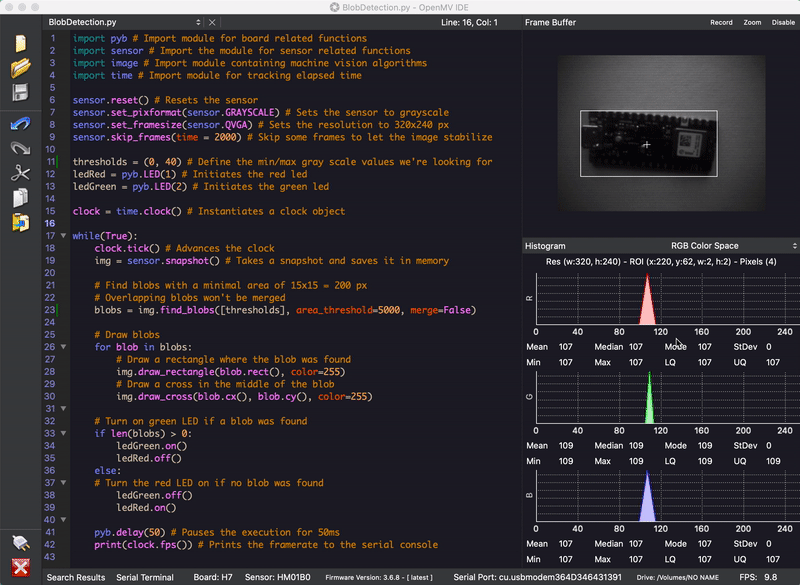This screenshot has height=585, width=800.
Task: Click the Open File folder icon
Action: point(20,68)
